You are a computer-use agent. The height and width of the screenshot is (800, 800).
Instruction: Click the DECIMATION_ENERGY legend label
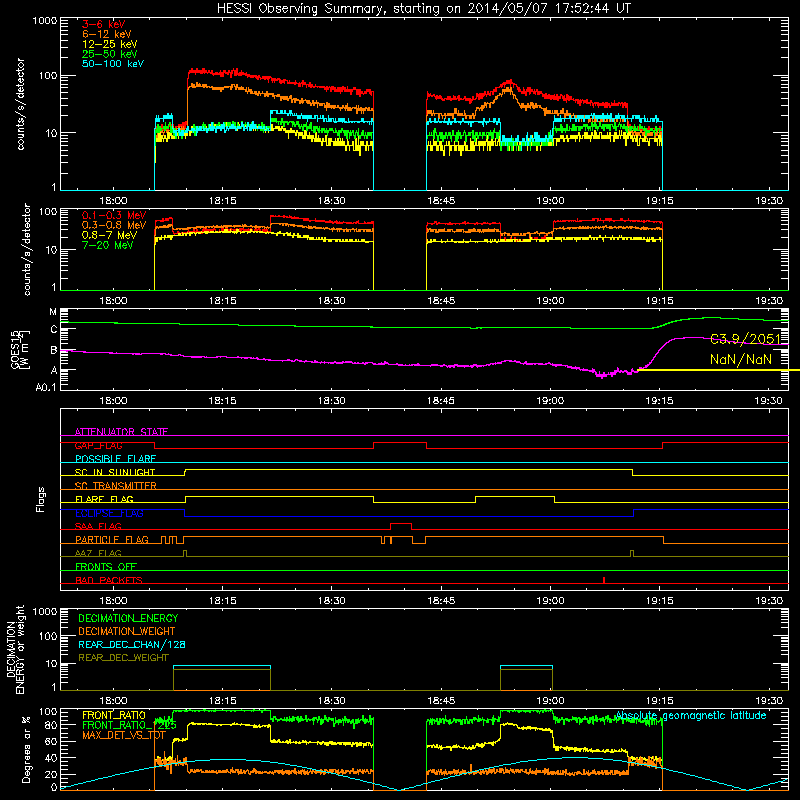pos(128,618)
